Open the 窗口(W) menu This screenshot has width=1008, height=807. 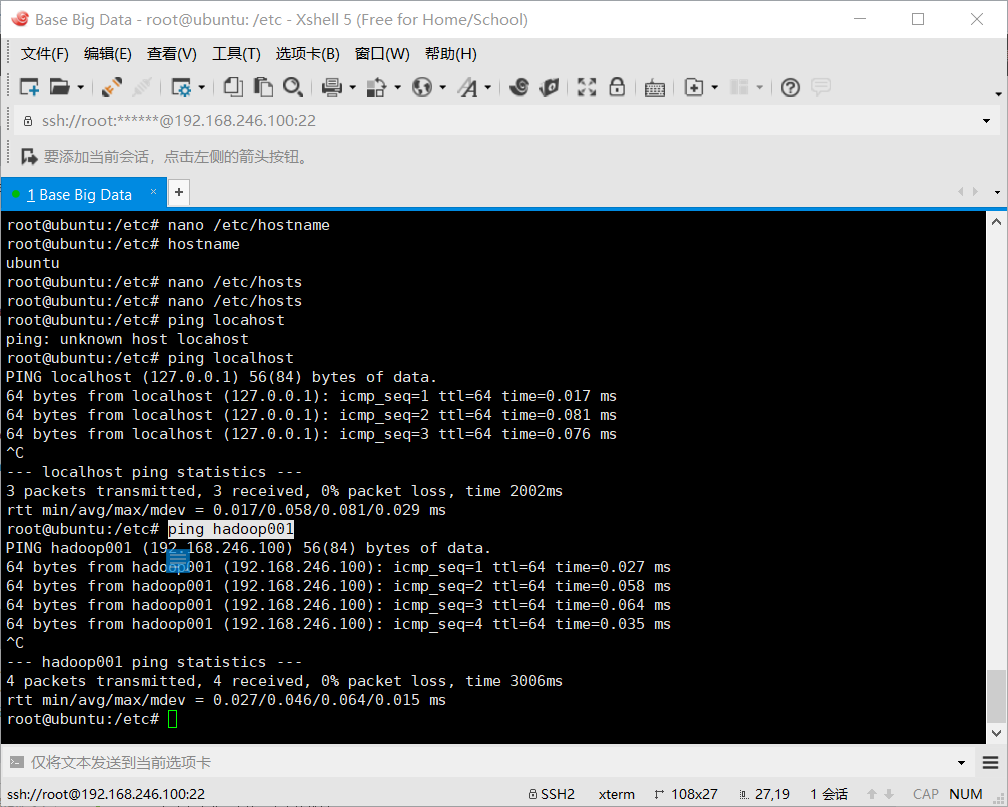pyautogui.click(x=382, y=53)
